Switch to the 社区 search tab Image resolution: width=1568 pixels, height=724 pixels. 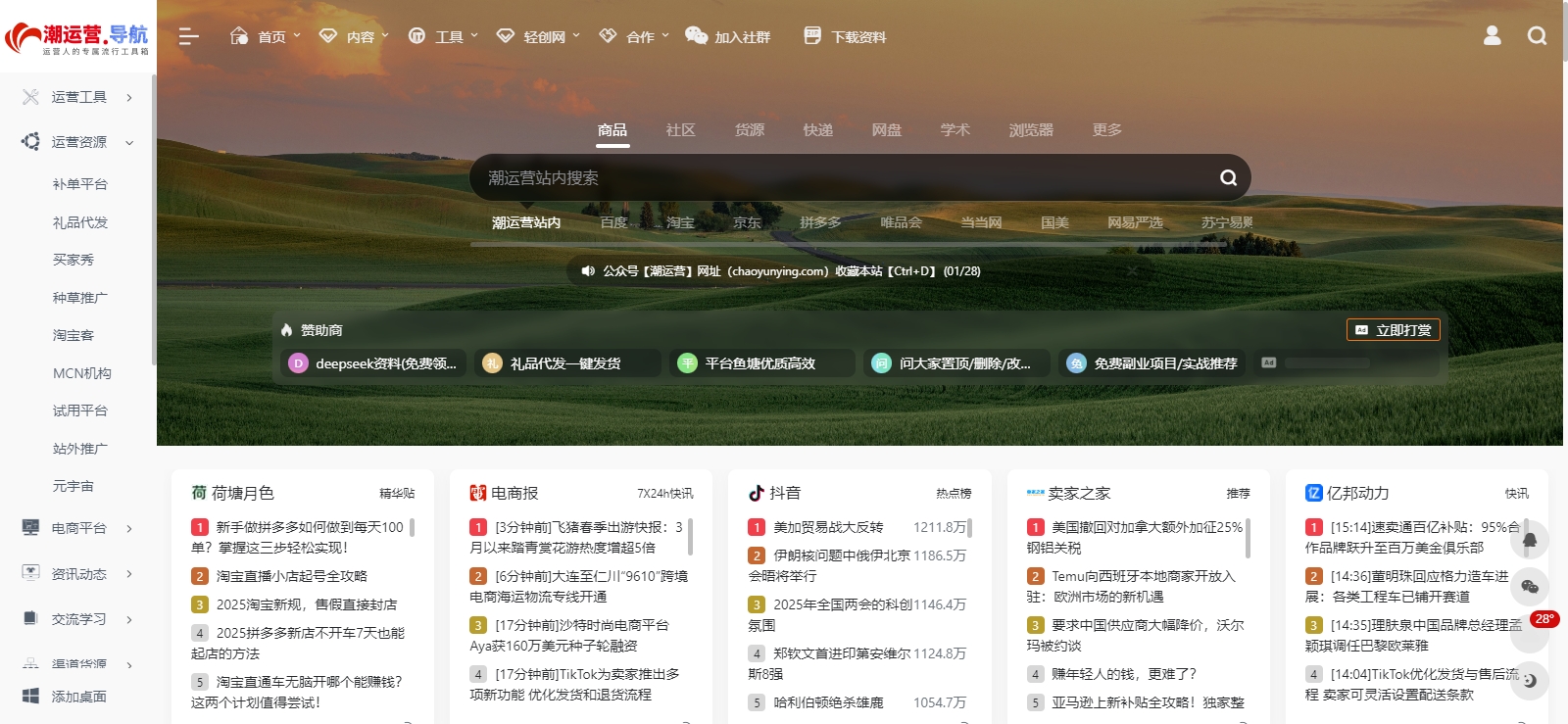[x=680, y=130]
